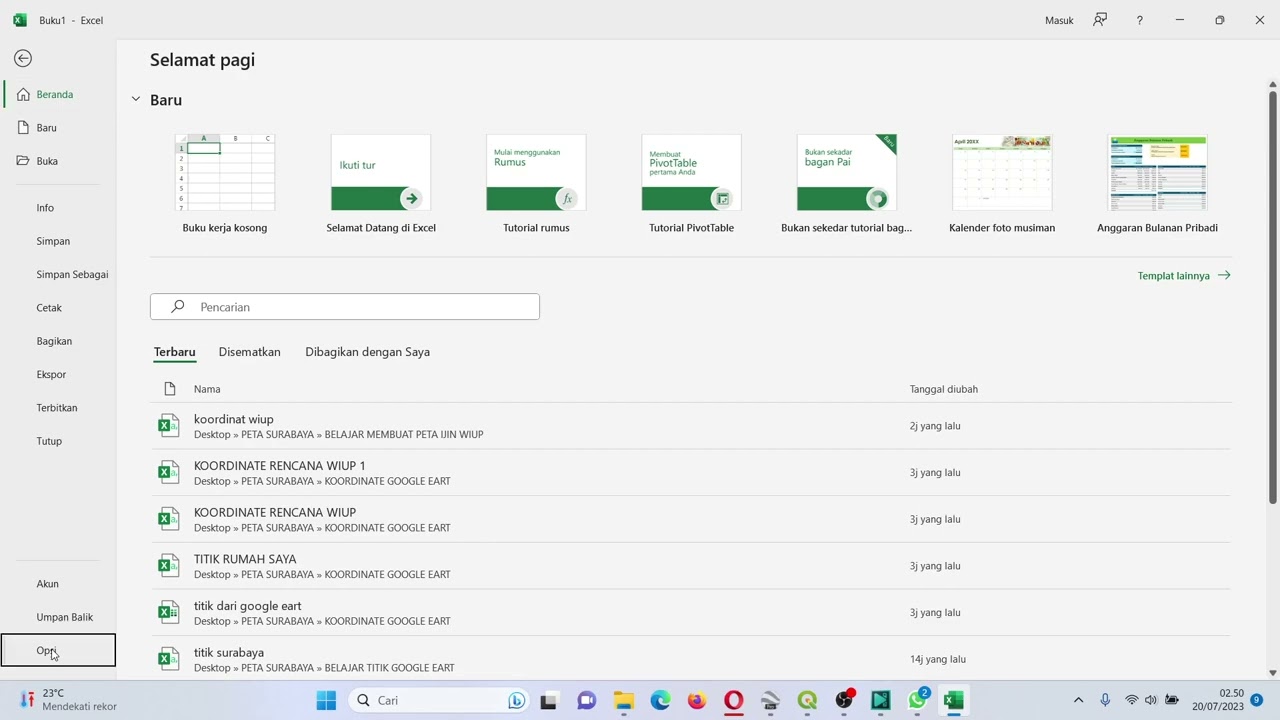Open Selamat Datang di Excel template

click(381, 185)
